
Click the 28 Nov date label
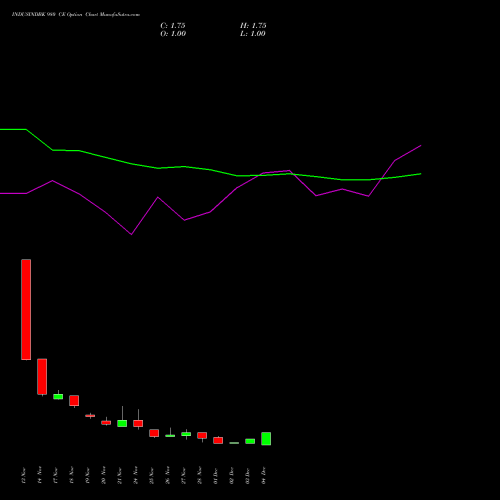tap(200, 475)
